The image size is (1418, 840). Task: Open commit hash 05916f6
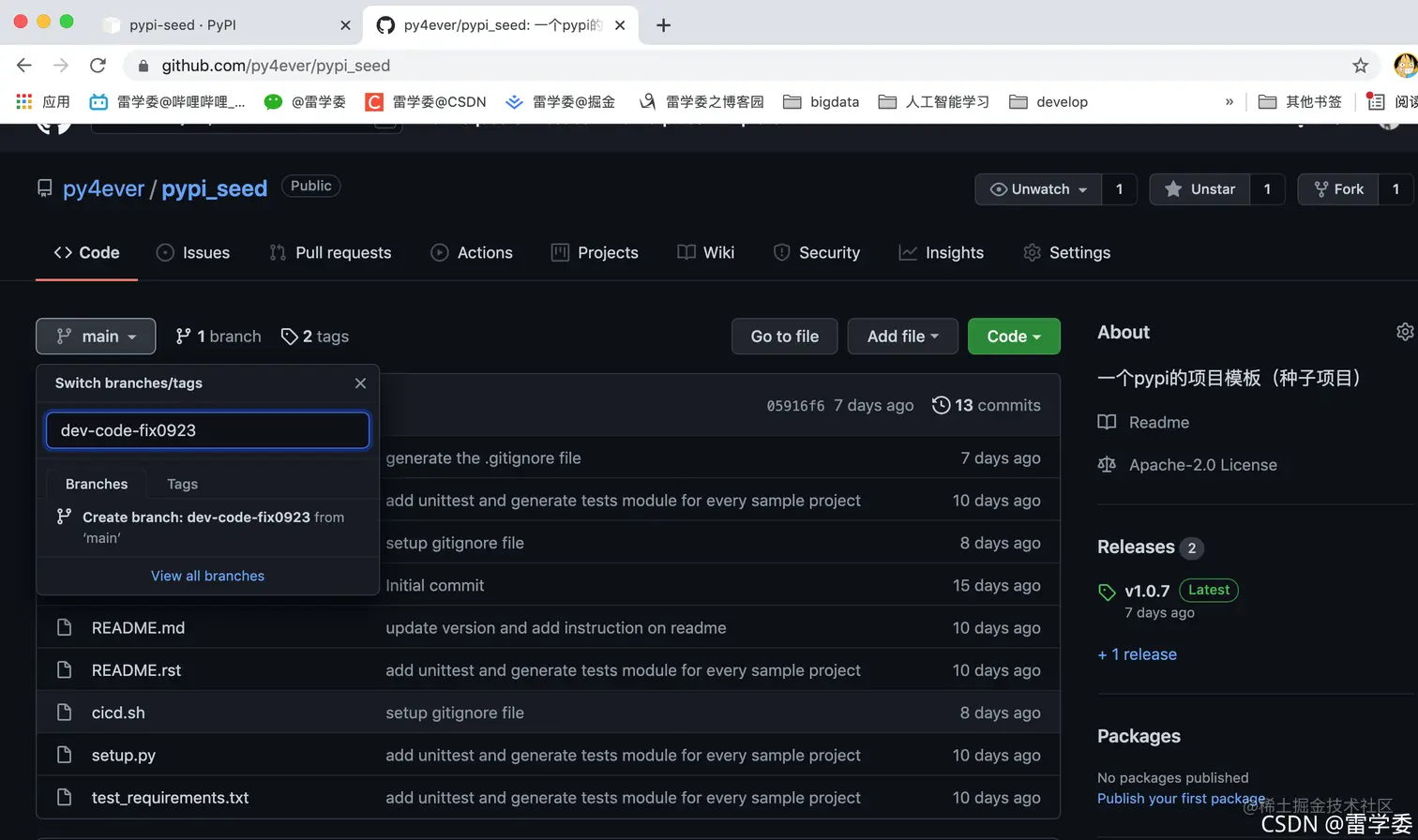tap(795, 406)
